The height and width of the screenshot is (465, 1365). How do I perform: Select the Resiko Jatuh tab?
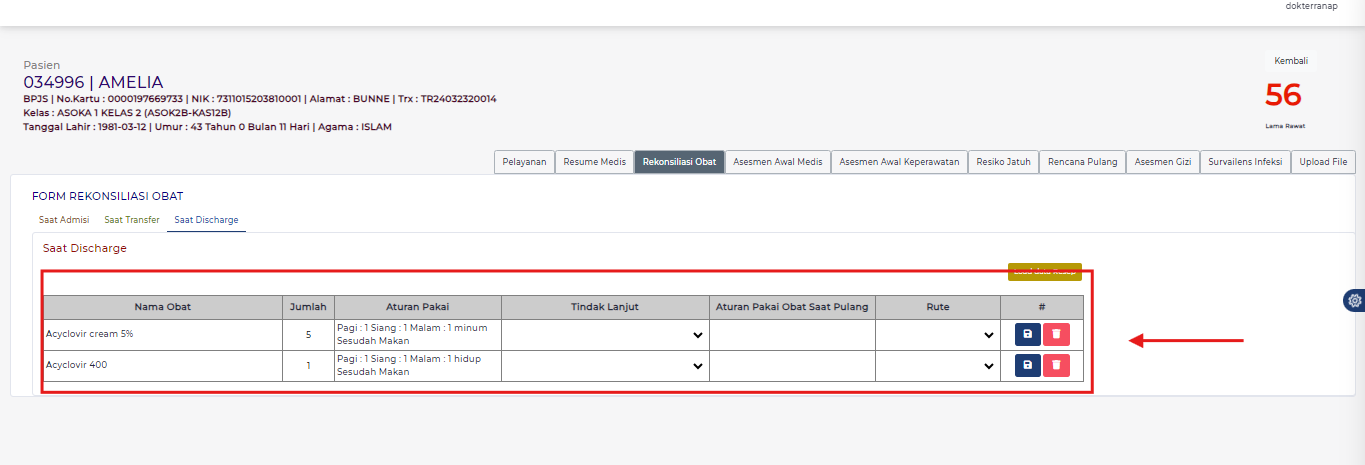(1003, 162)
